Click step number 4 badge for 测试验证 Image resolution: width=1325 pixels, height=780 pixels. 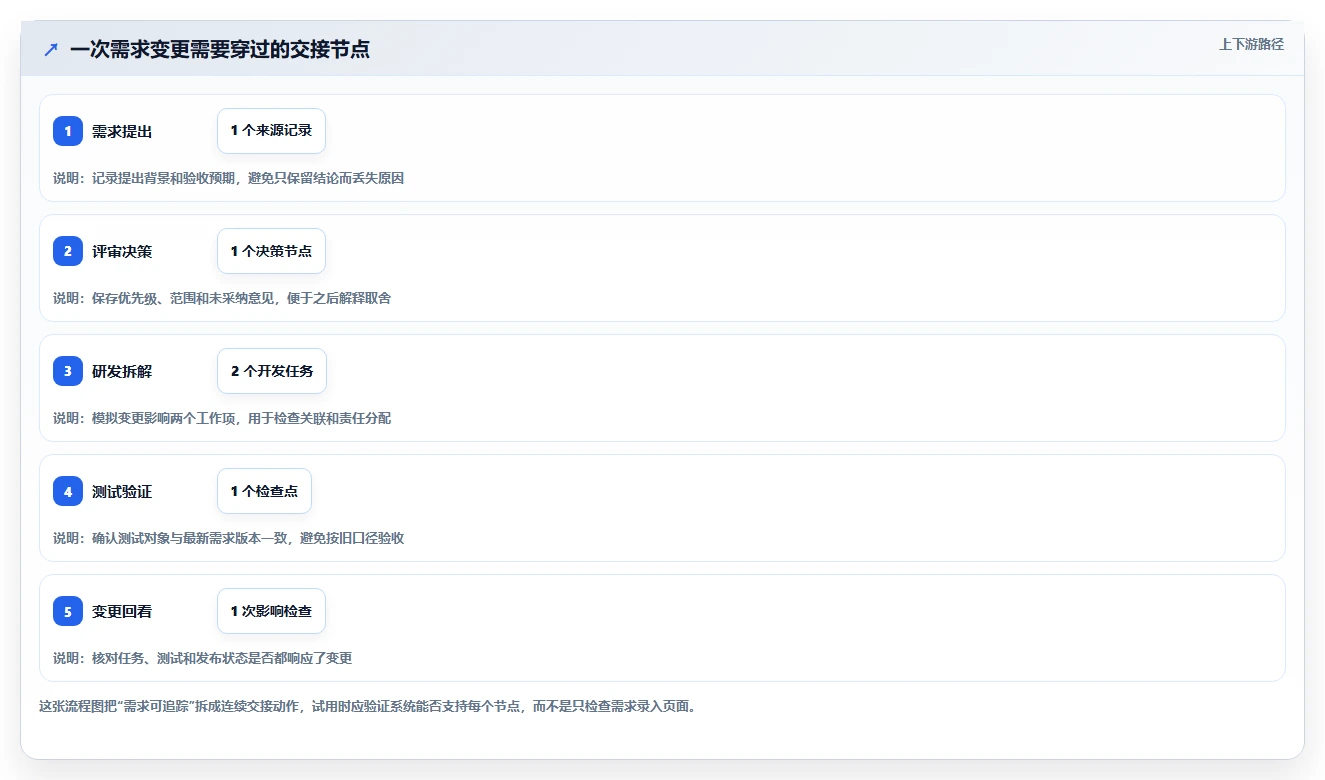[x=68, y=491]
